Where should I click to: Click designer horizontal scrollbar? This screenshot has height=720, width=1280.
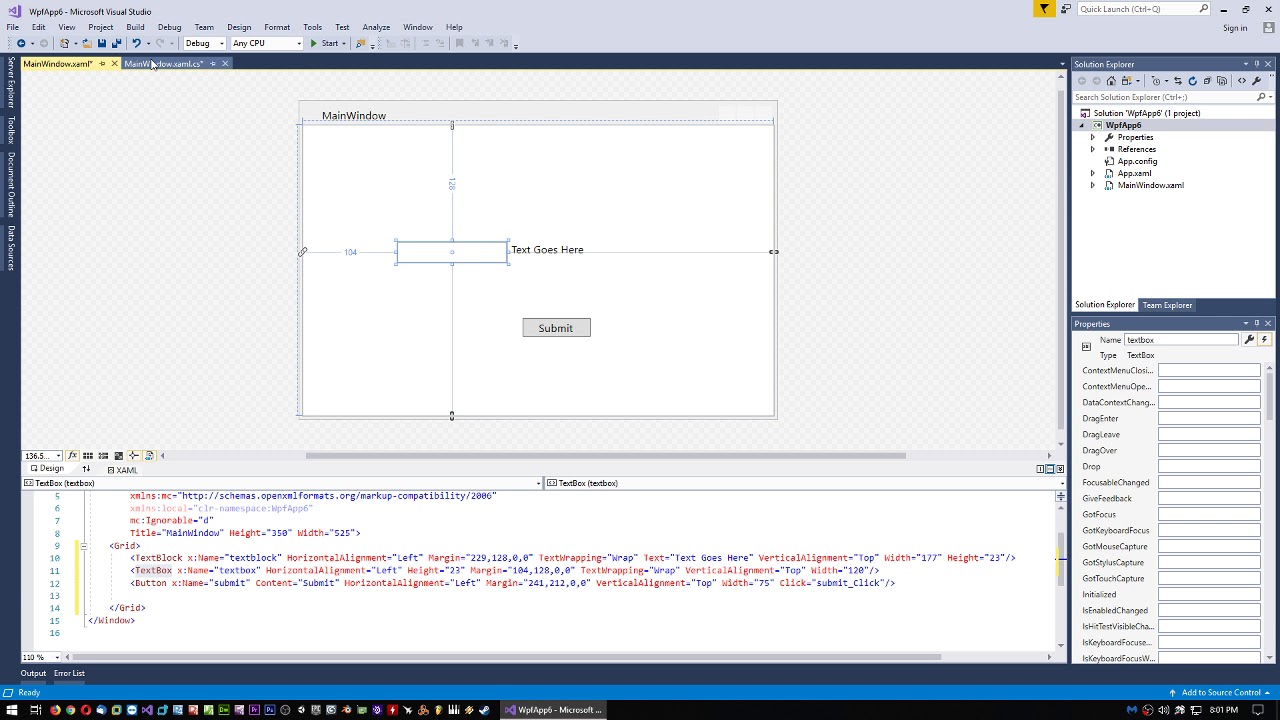605,456
